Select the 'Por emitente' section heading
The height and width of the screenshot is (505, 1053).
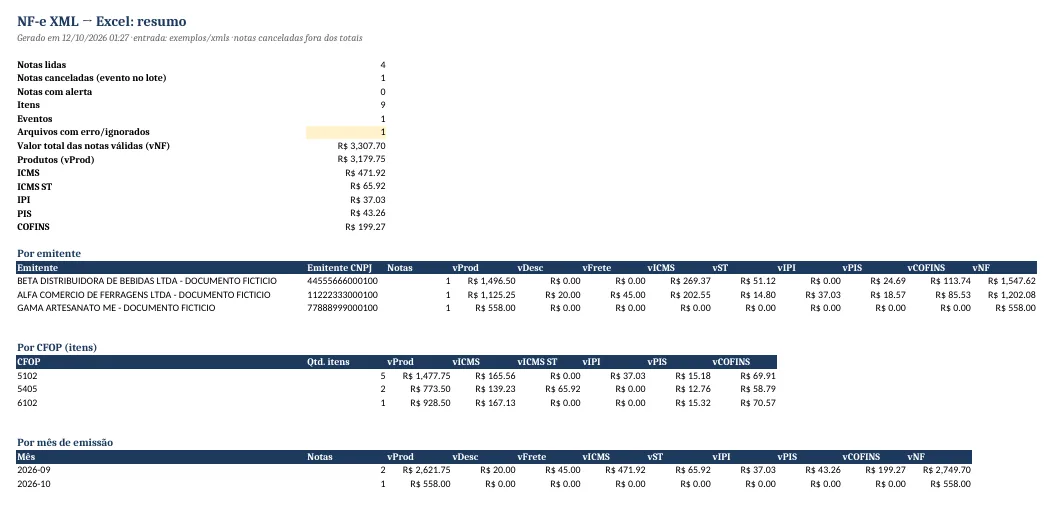(x=48, y=254)
